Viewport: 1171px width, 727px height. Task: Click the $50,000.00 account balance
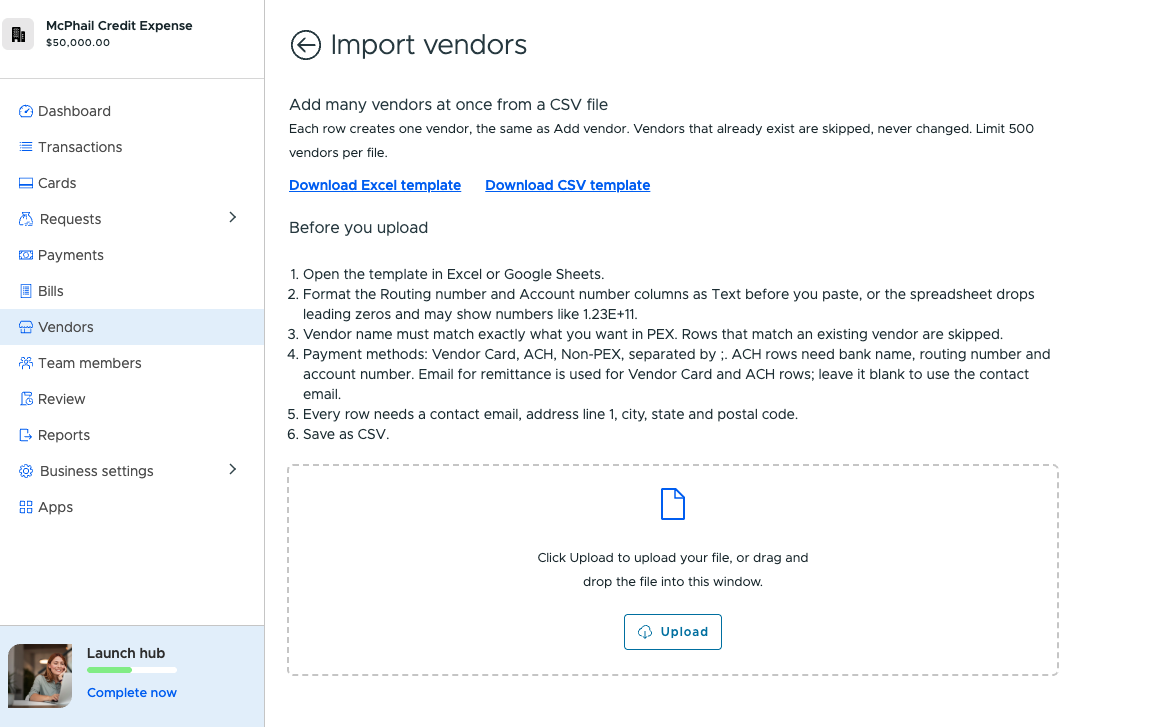[78, 43]
